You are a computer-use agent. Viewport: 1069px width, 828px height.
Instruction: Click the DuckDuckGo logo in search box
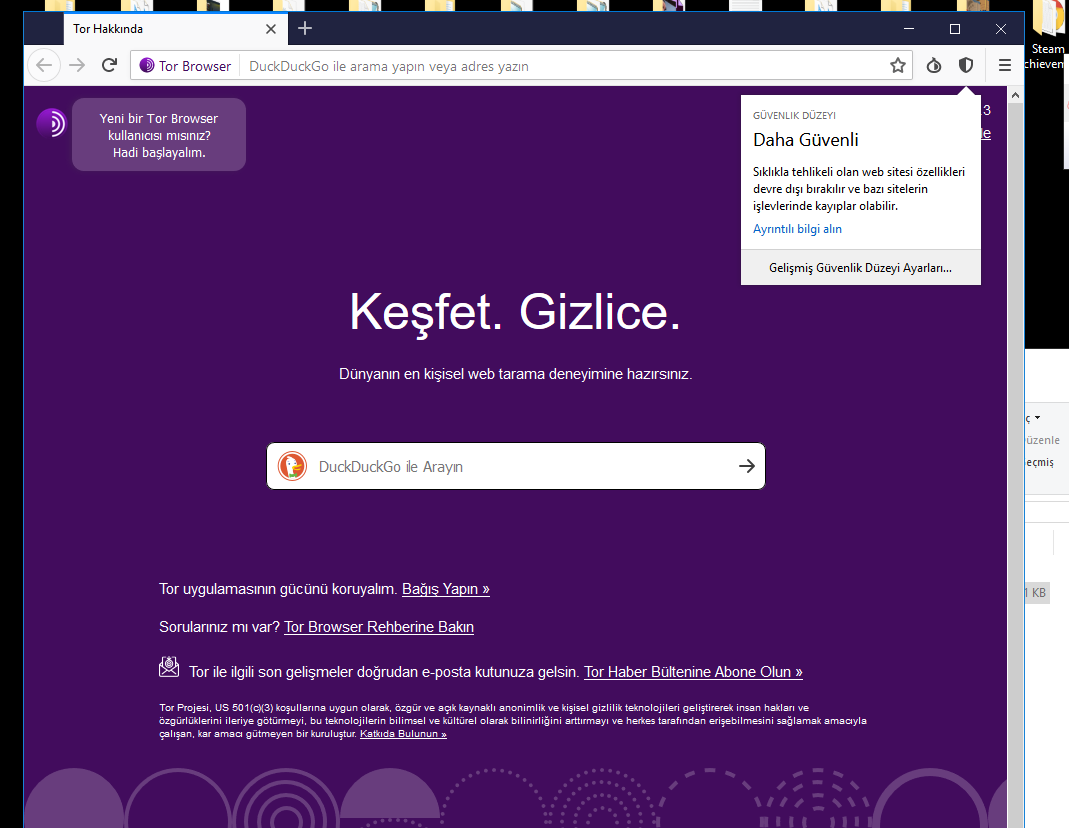click(292, 466)
